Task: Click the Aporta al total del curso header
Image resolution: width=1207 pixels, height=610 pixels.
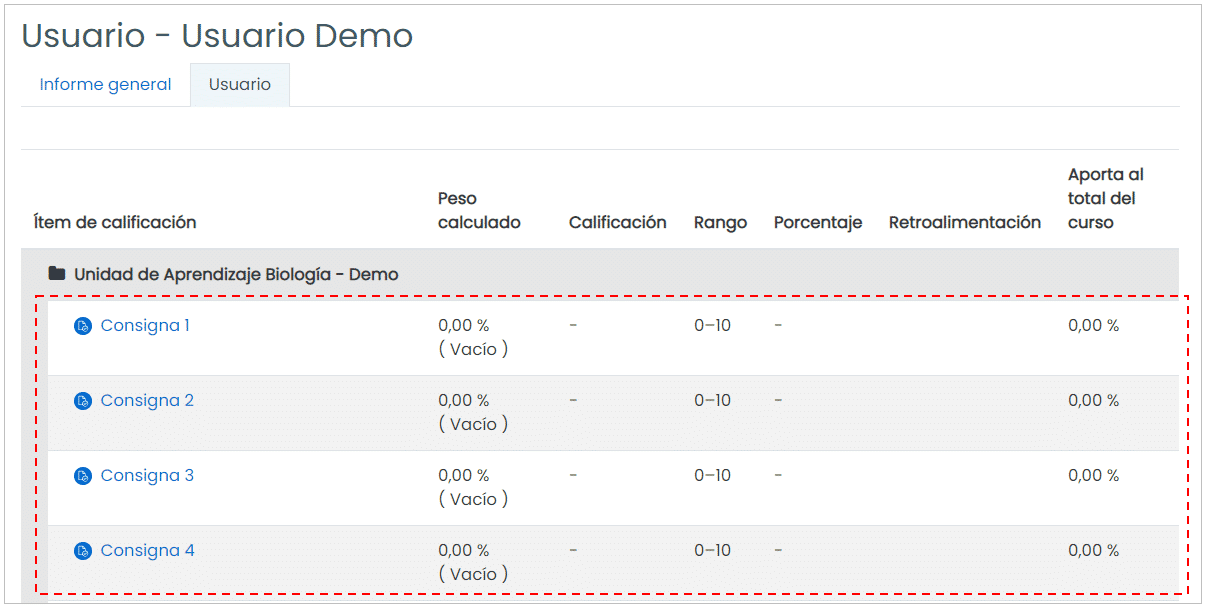Action: coord(1106,199)
